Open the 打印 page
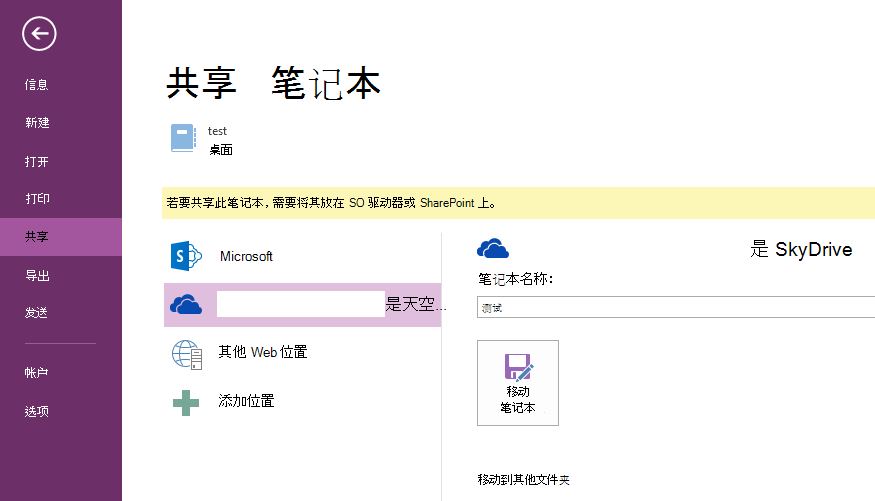Screen dimensions: 875x501 click(37, 199)
